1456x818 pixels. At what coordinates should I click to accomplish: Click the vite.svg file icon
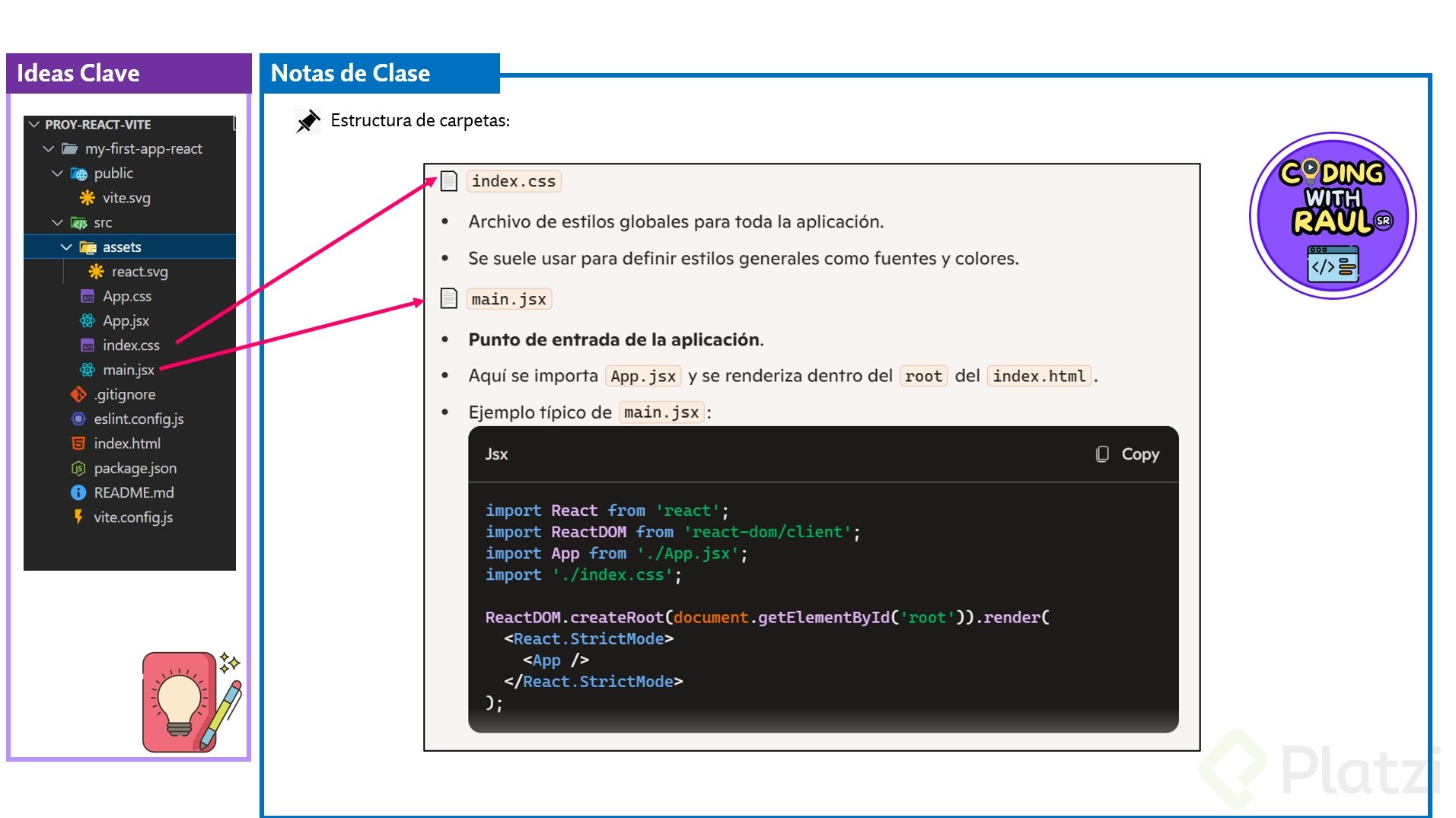pos(88,198)
